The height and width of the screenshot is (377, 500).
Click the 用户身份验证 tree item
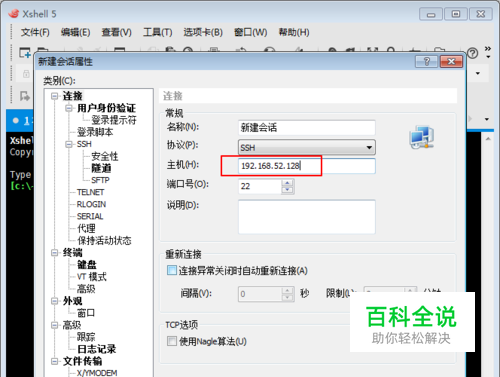[x=106, y=108]
